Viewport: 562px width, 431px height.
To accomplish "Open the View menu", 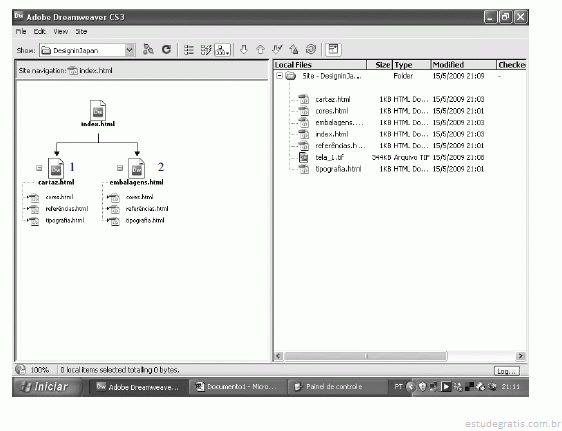I will point(61,32).
